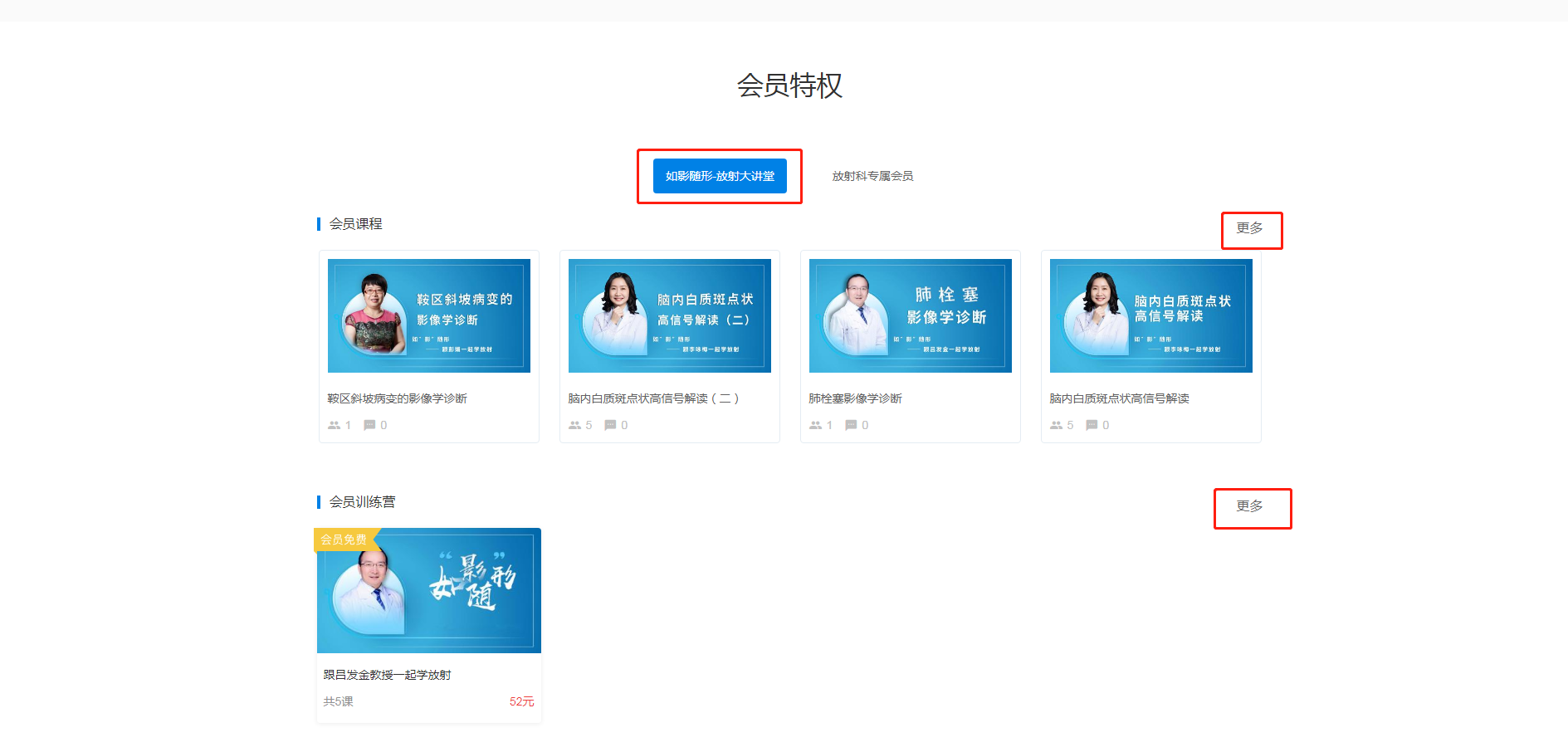Click the title 跟吕发金教授一起学放射
This screenshot has height=752, width=1568.
388,675
